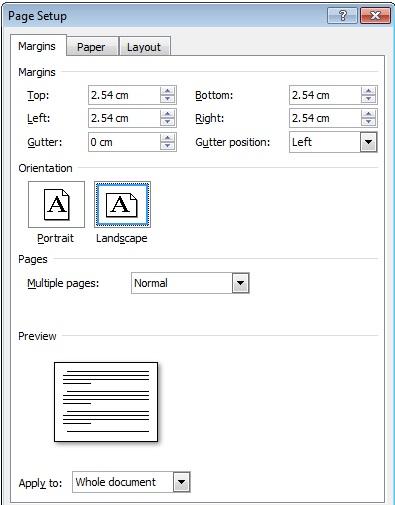Decrease the Gutter value with down arrow
This screenshot has height=505, width=395.
pyautogui.click(x=167, y=146)
